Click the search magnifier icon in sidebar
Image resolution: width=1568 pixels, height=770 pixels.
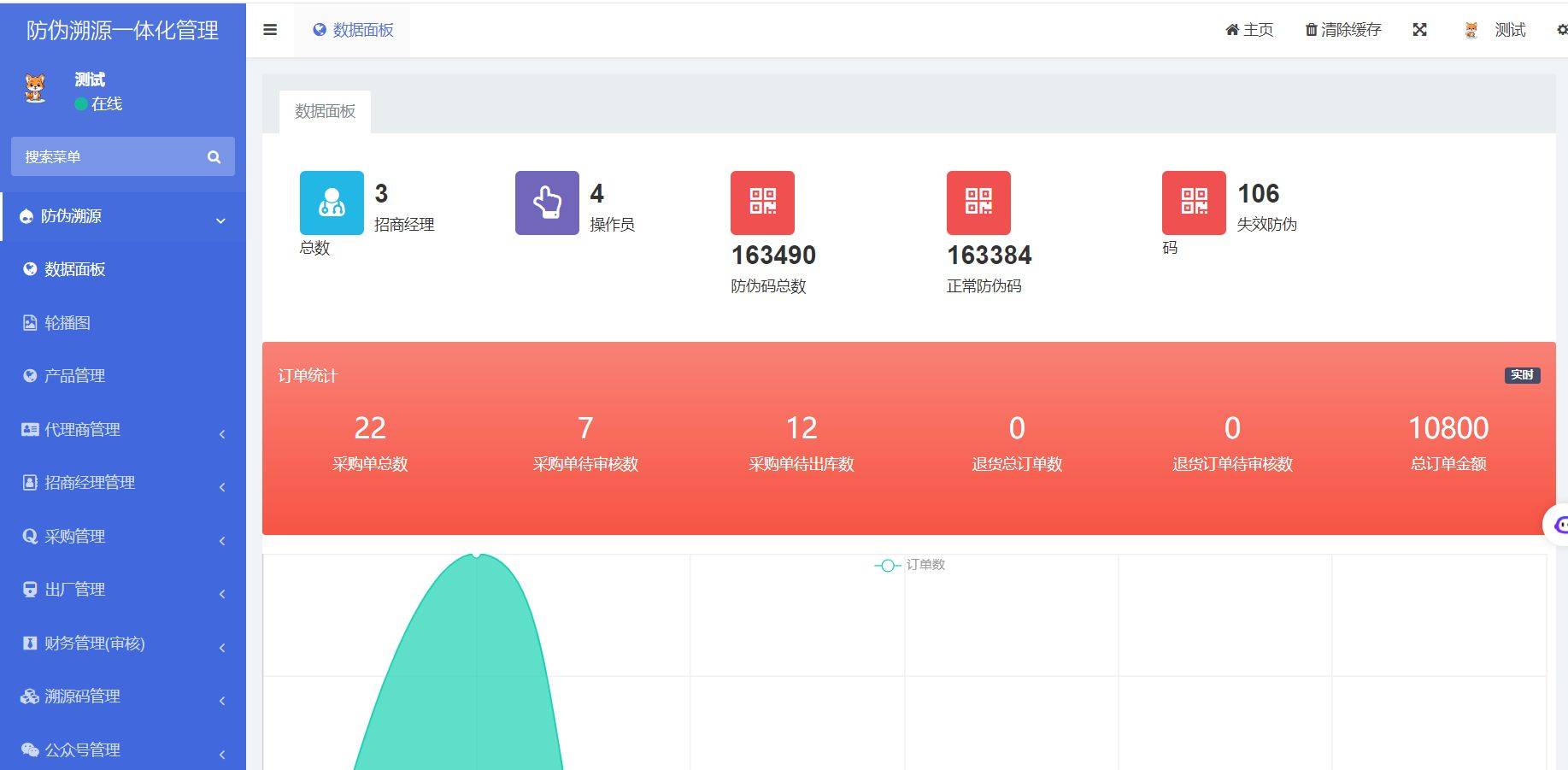pyautogui.click(x=214, y=157)
